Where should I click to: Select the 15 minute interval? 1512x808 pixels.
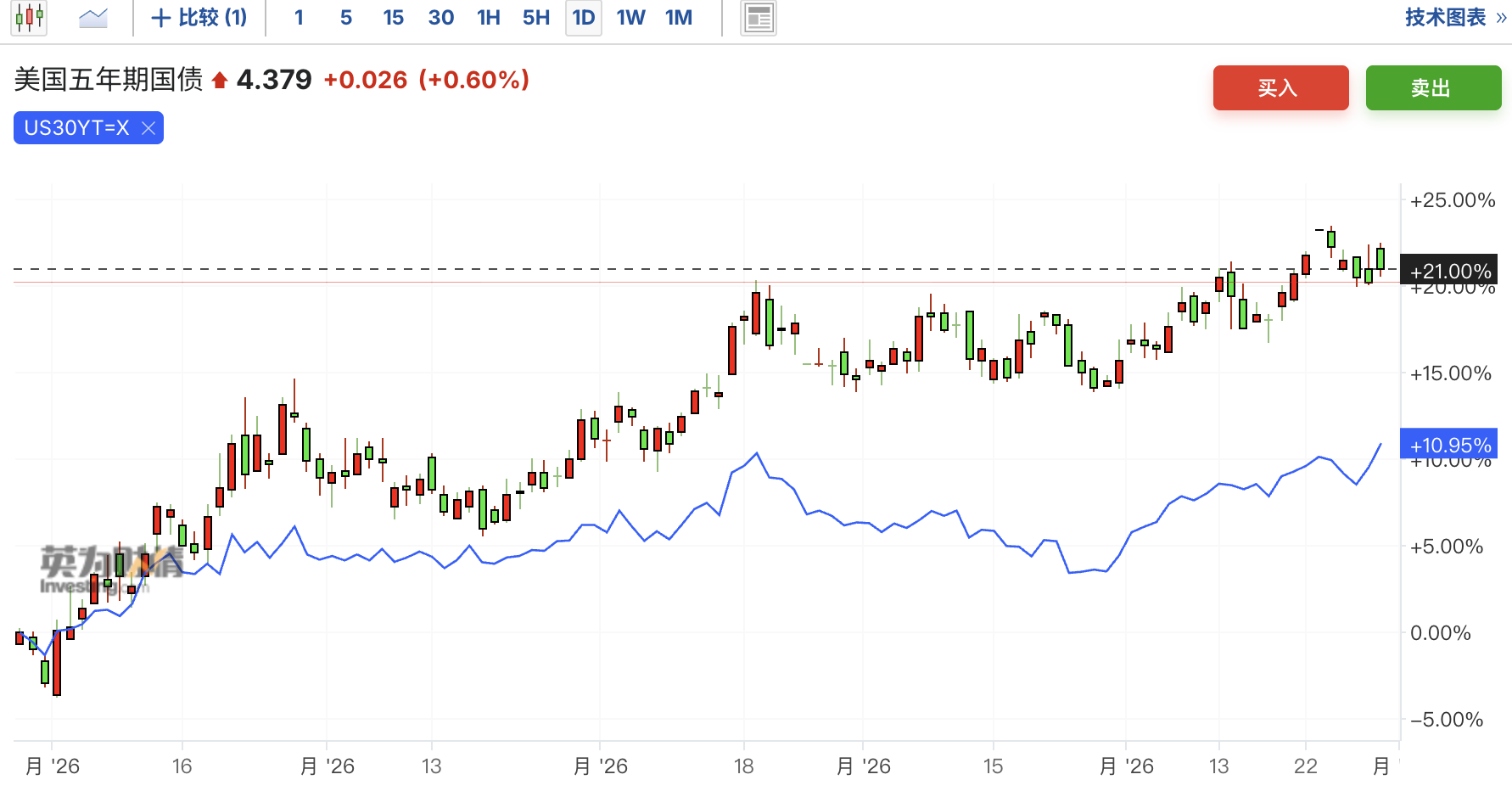pyautogui.click(x=394, y=18)
